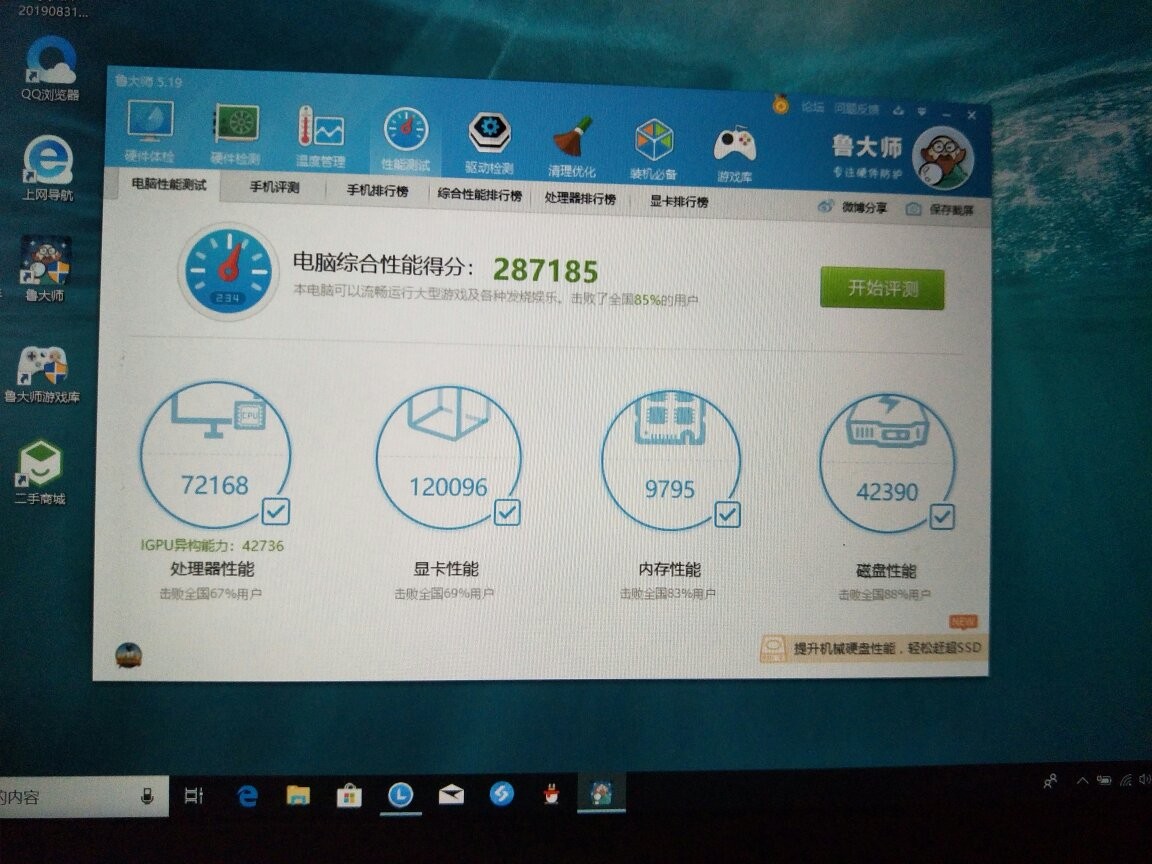Open the QQ penguin taskbar icon
Image resolution: width=1152 pixels, height=864 pixels.
(551, 794)
